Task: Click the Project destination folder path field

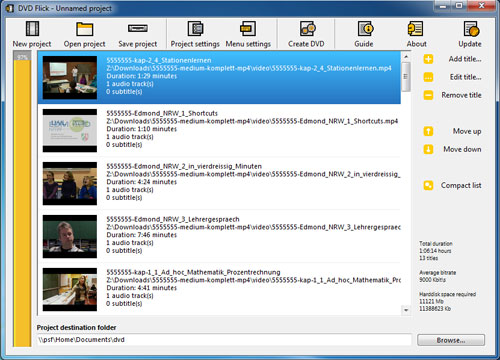Action: click(x=224, y=340)
